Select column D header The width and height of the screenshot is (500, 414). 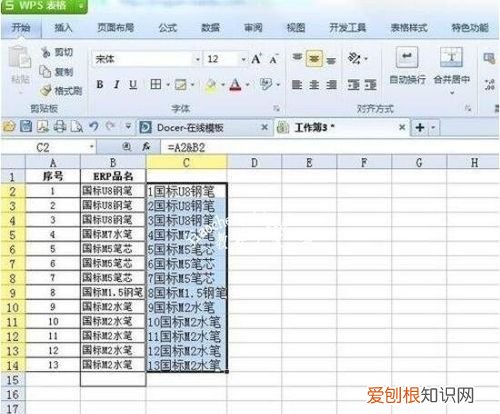(x=255, y=163)
